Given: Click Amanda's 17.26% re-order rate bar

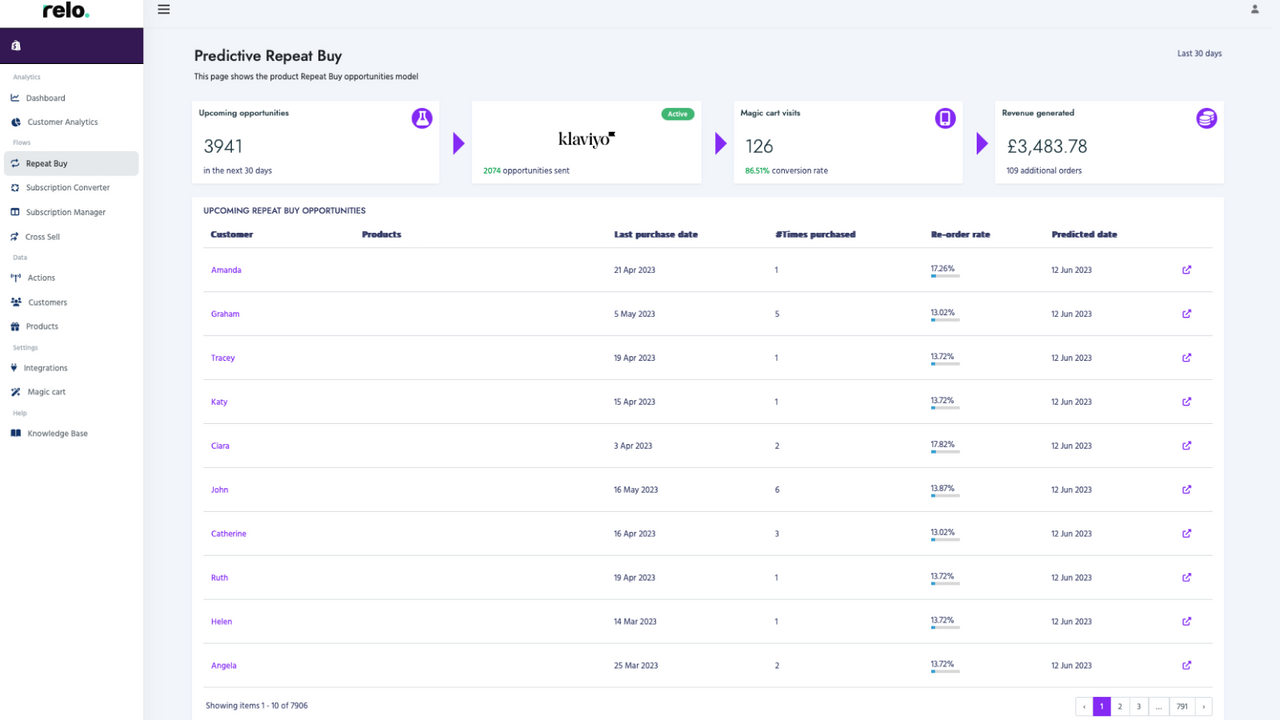Looking at the screenshot, I should click(945, 276).
